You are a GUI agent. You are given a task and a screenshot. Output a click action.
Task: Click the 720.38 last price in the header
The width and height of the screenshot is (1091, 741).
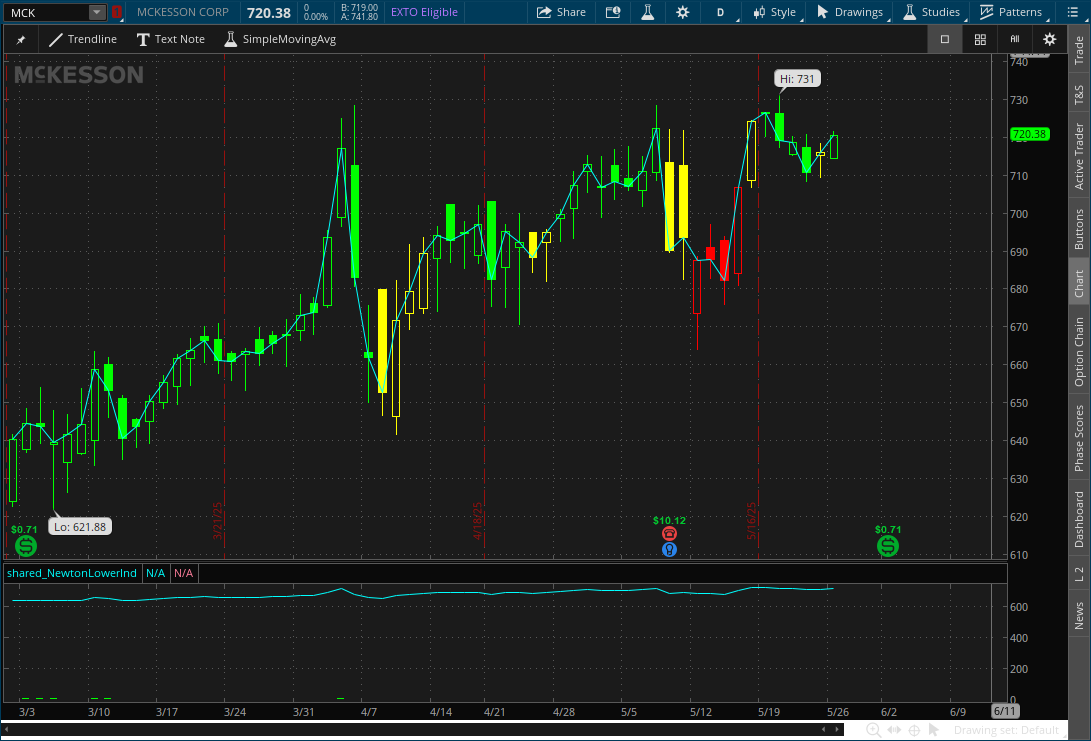[269, 13]
